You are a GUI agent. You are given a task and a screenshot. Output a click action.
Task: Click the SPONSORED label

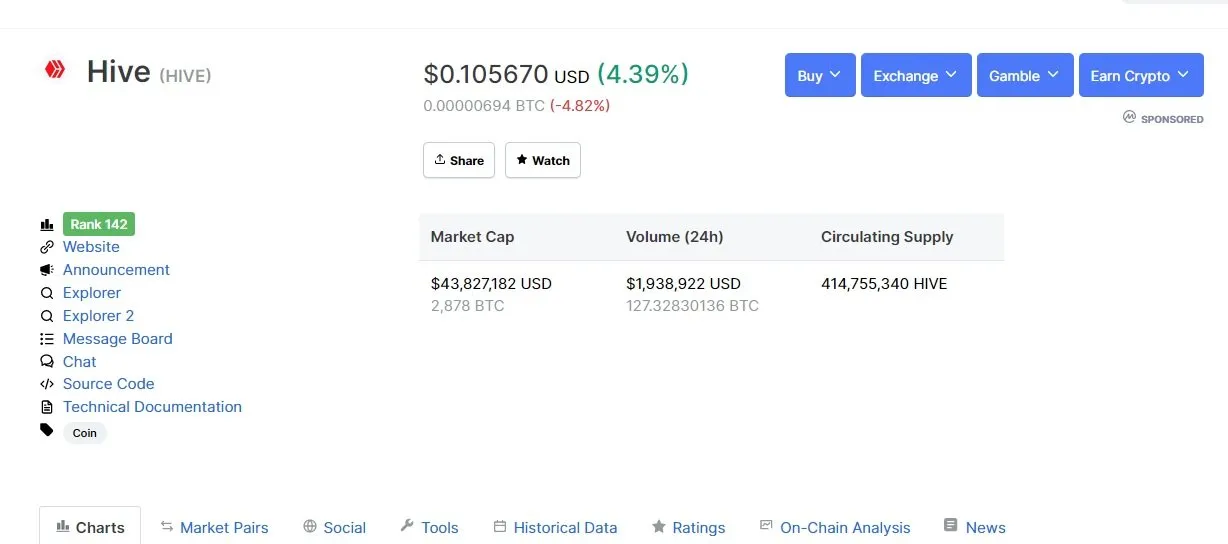1172,119
